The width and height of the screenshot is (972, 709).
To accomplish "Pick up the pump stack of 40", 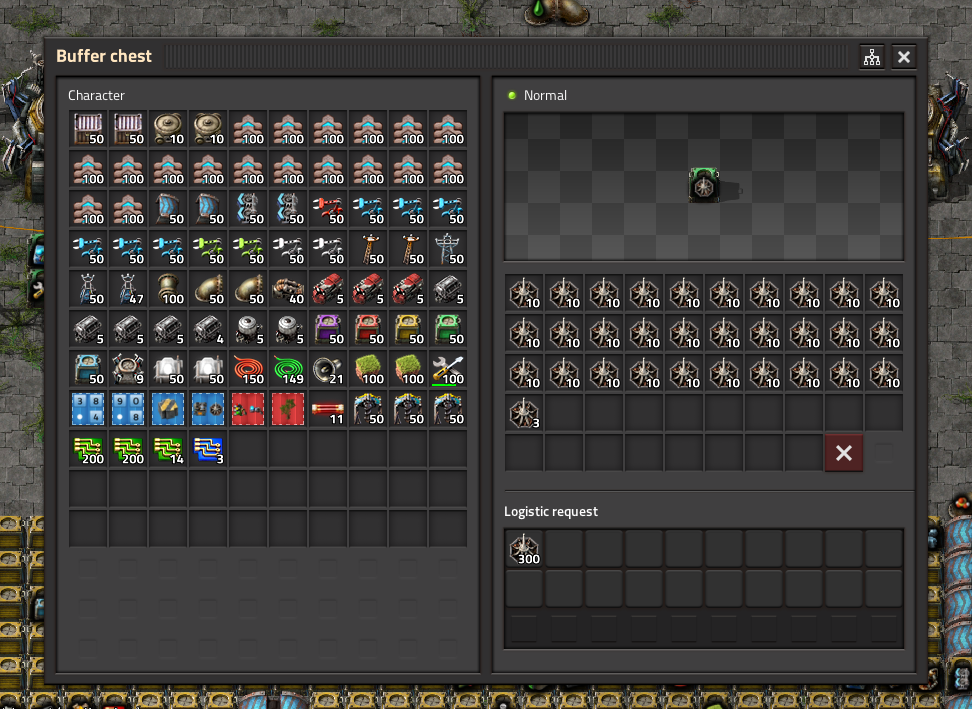I will 288,289.
